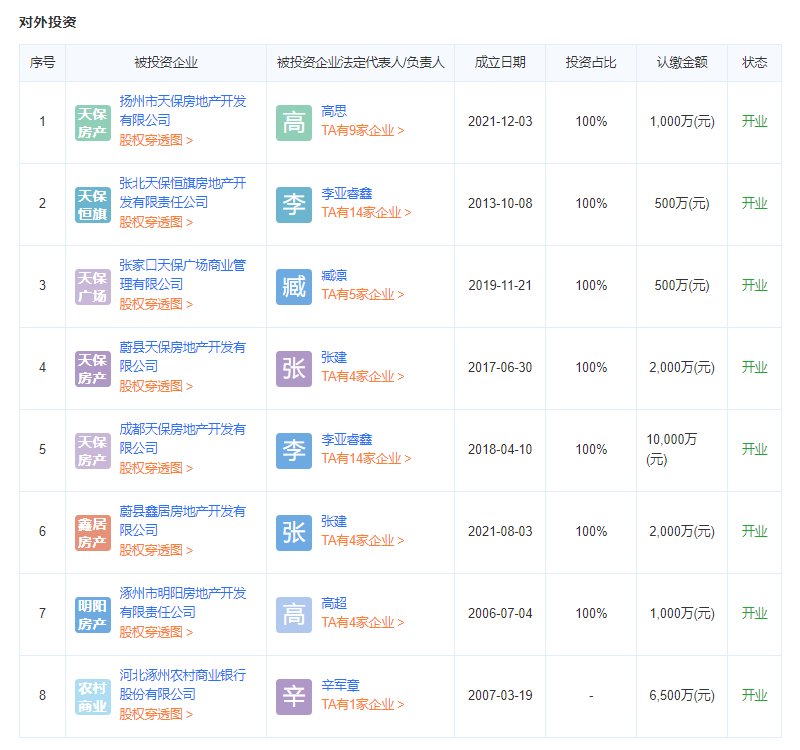Open 张建 profile in row 6
The height and width of the screenshot is (750, 800).
tap(334, 521)
